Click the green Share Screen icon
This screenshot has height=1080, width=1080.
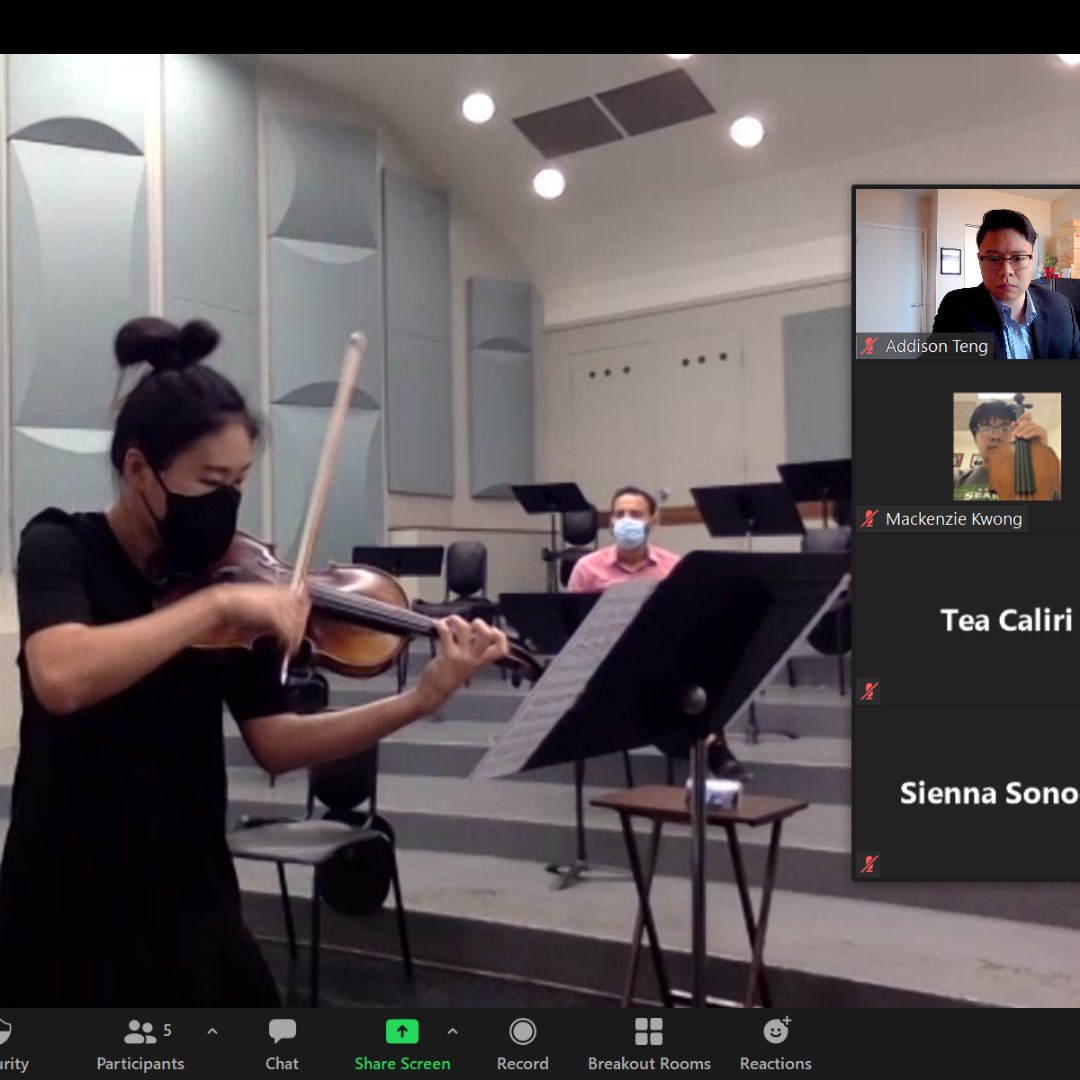402,1031
